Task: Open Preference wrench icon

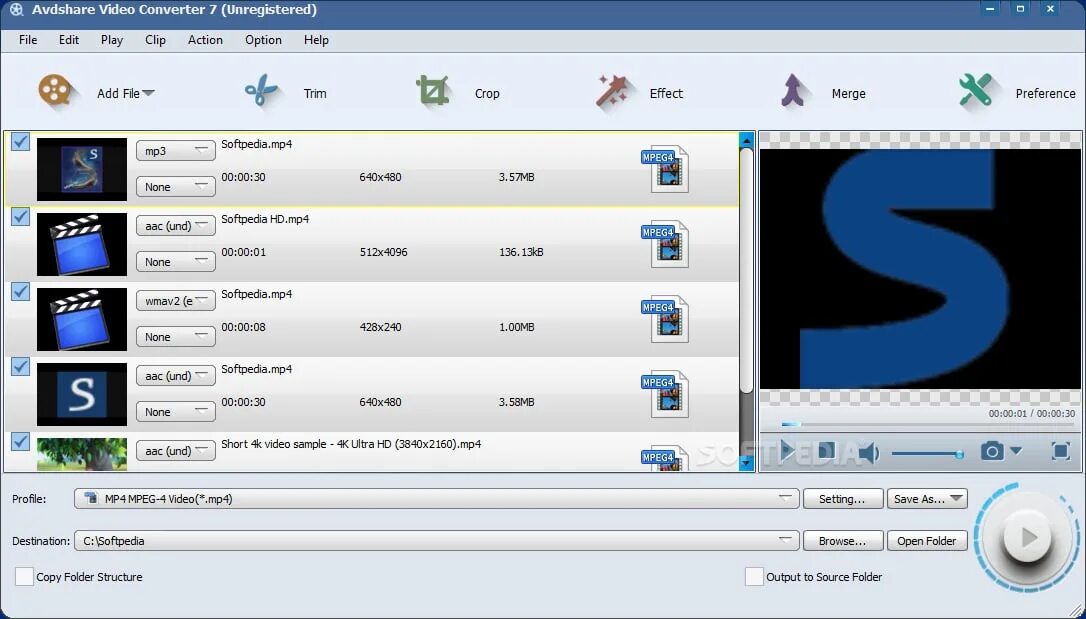Action: click(x=976, y=91)
